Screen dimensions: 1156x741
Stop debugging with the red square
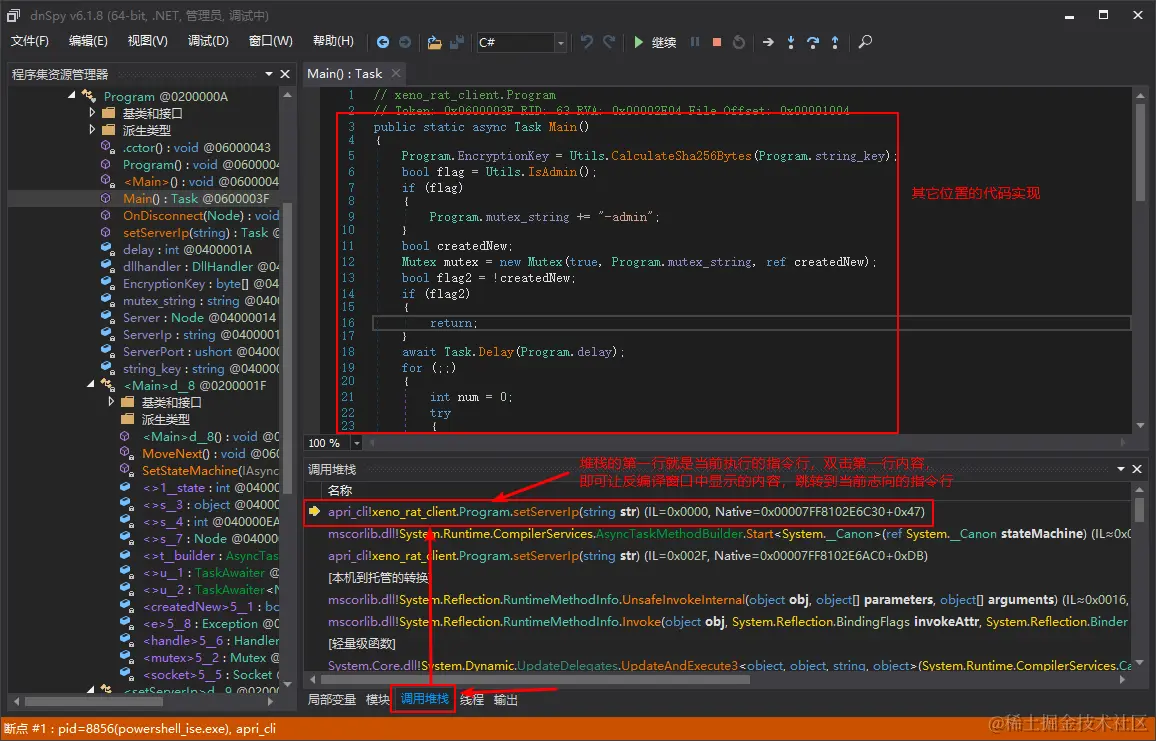[x=717, y=42]
